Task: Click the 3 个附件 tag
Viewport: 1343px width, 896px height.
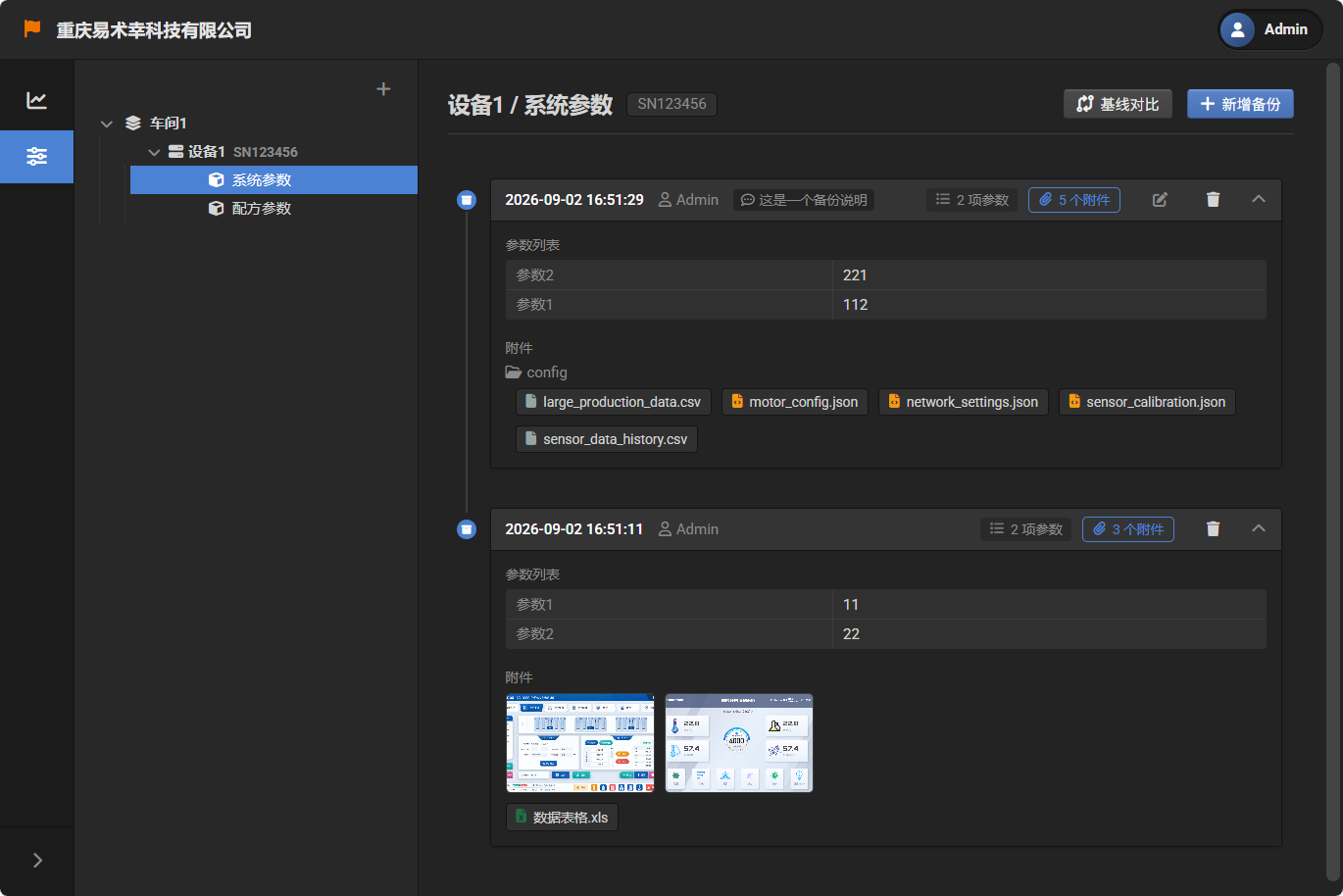Action: [x=1128, y=529]
